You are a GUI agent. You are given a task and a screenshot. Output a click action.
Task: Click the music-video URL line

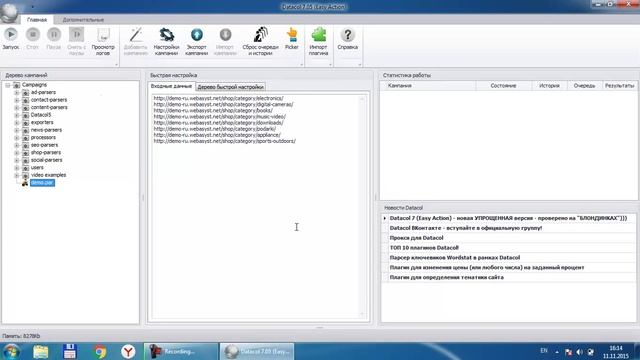click(220, 117)
